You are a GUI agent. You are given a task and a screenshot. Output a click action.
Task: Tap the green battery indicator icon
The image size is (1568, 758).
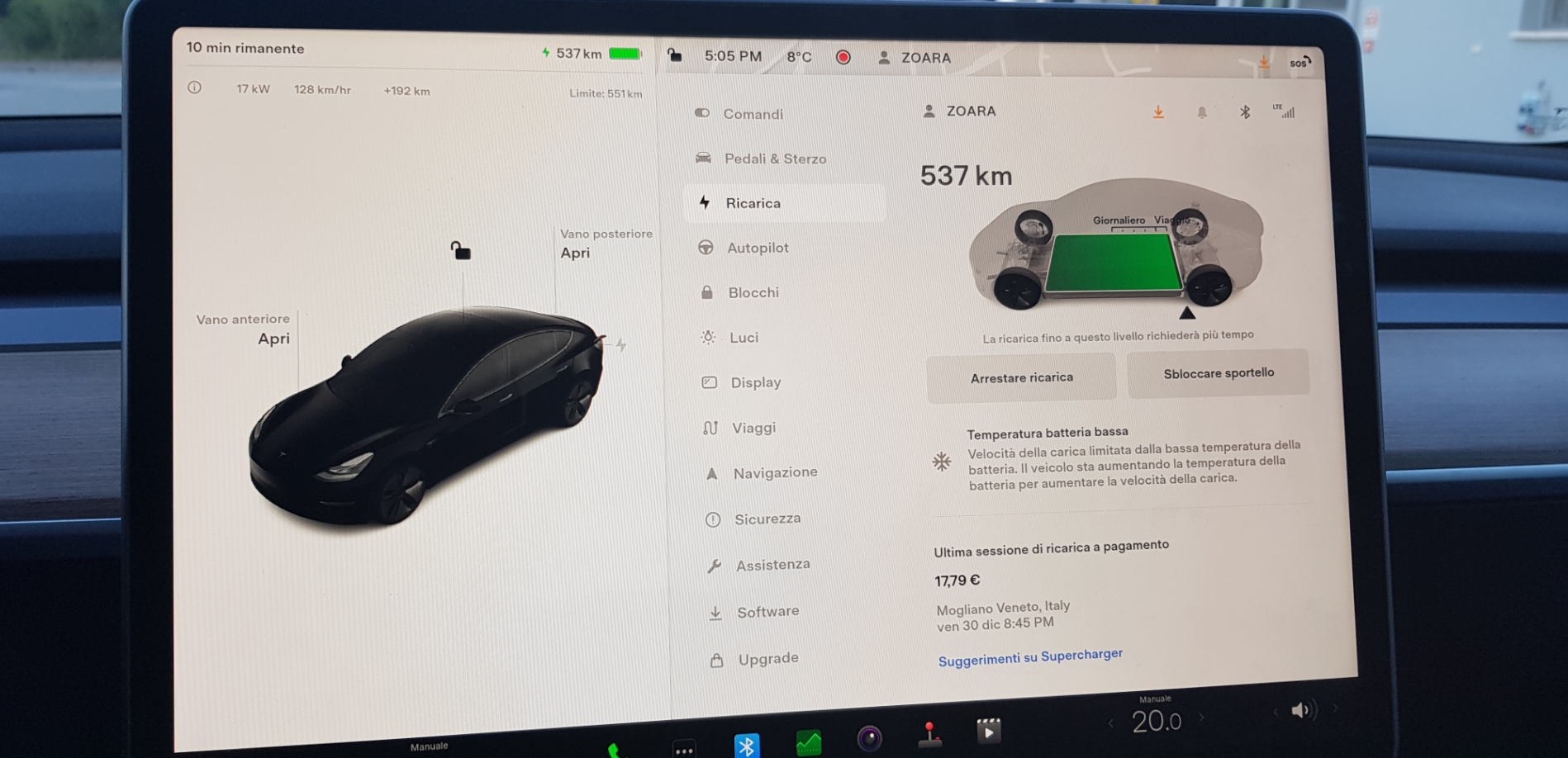click(x=625, y=54)
